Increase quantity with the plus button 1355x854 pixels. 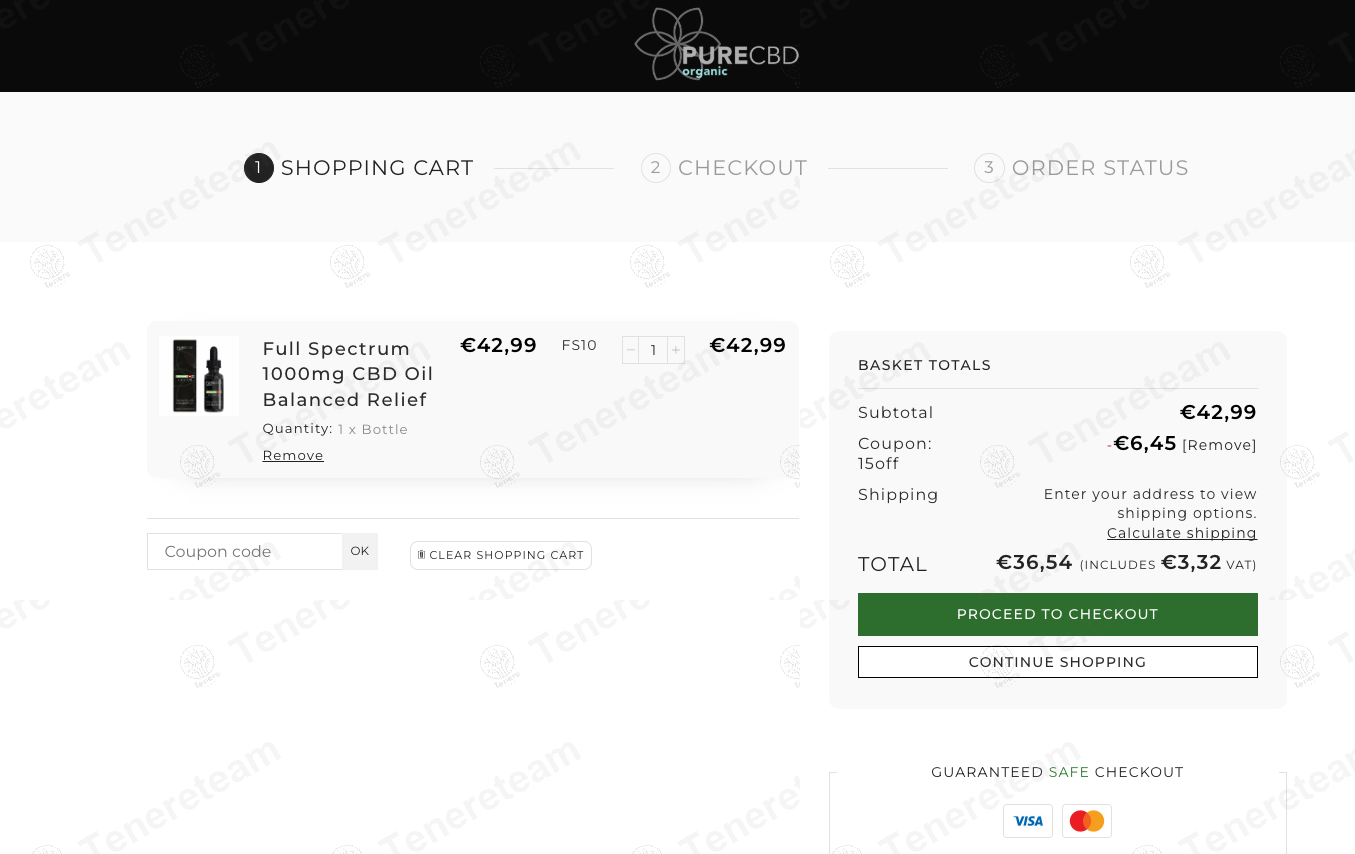pos(676,350)
